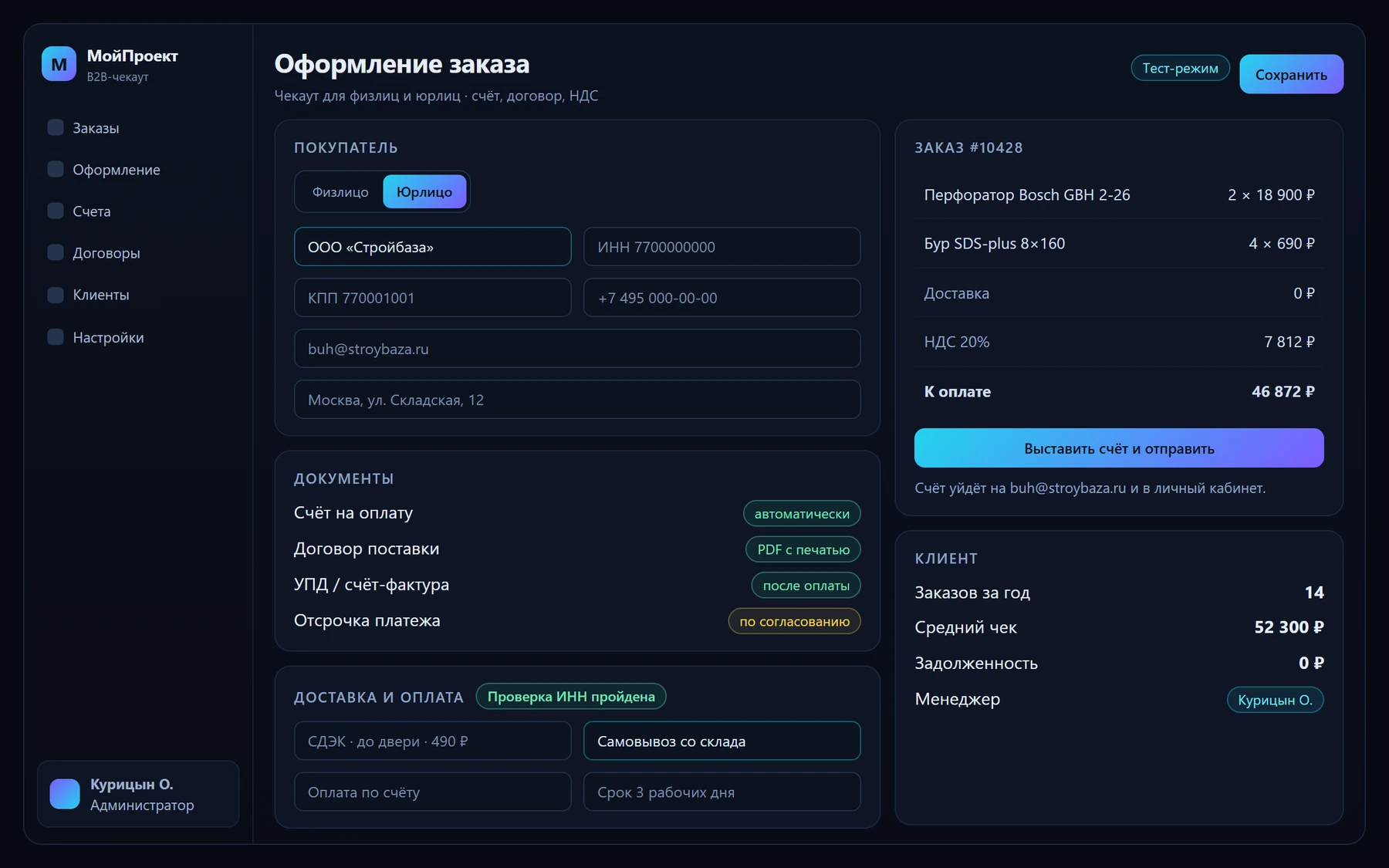Click the Сохранить button

pyautogui.click(x=1291, y=74)
